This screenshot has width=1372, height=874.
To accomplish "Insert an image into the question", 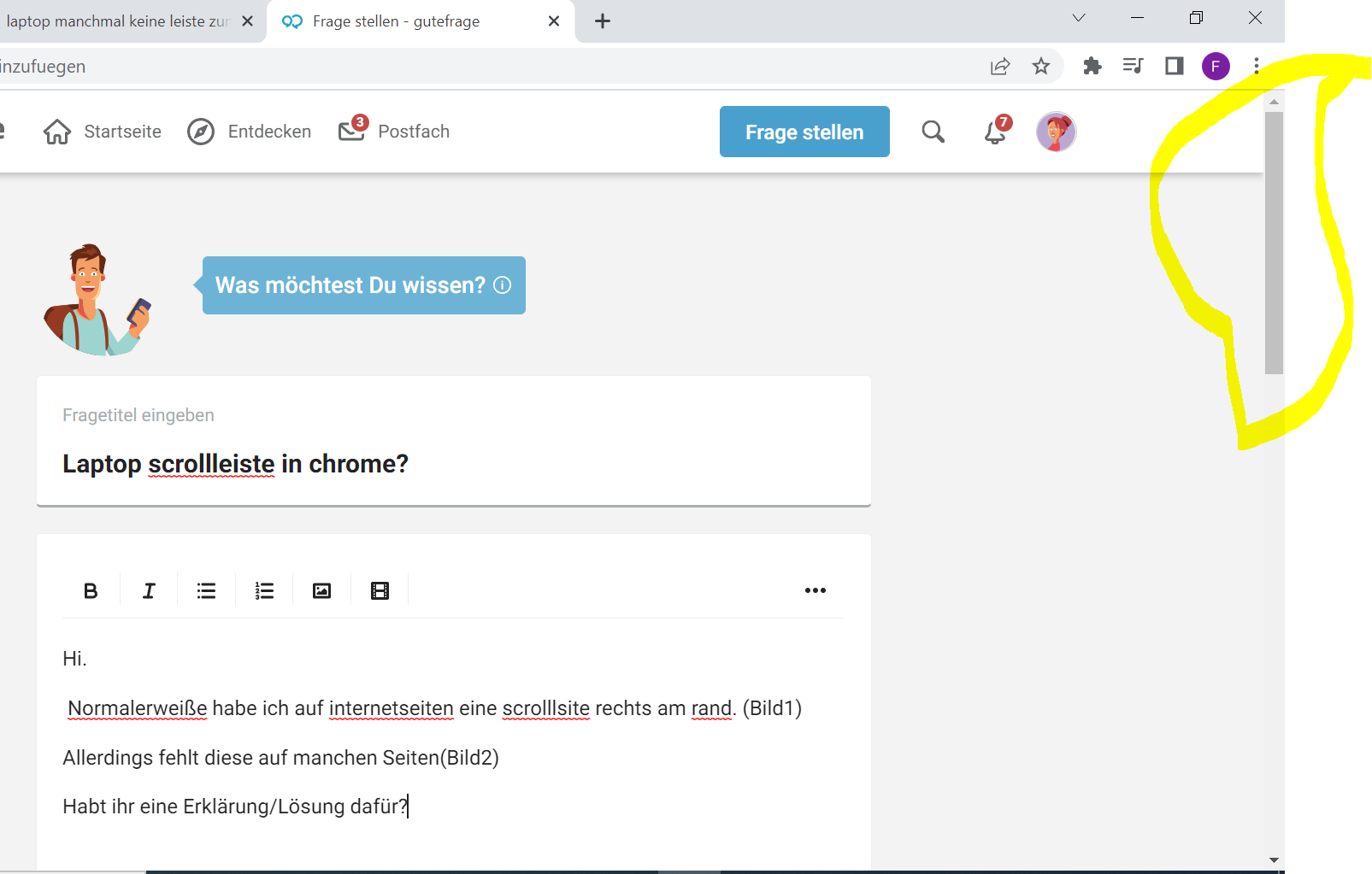I will [x=321, y=590].
